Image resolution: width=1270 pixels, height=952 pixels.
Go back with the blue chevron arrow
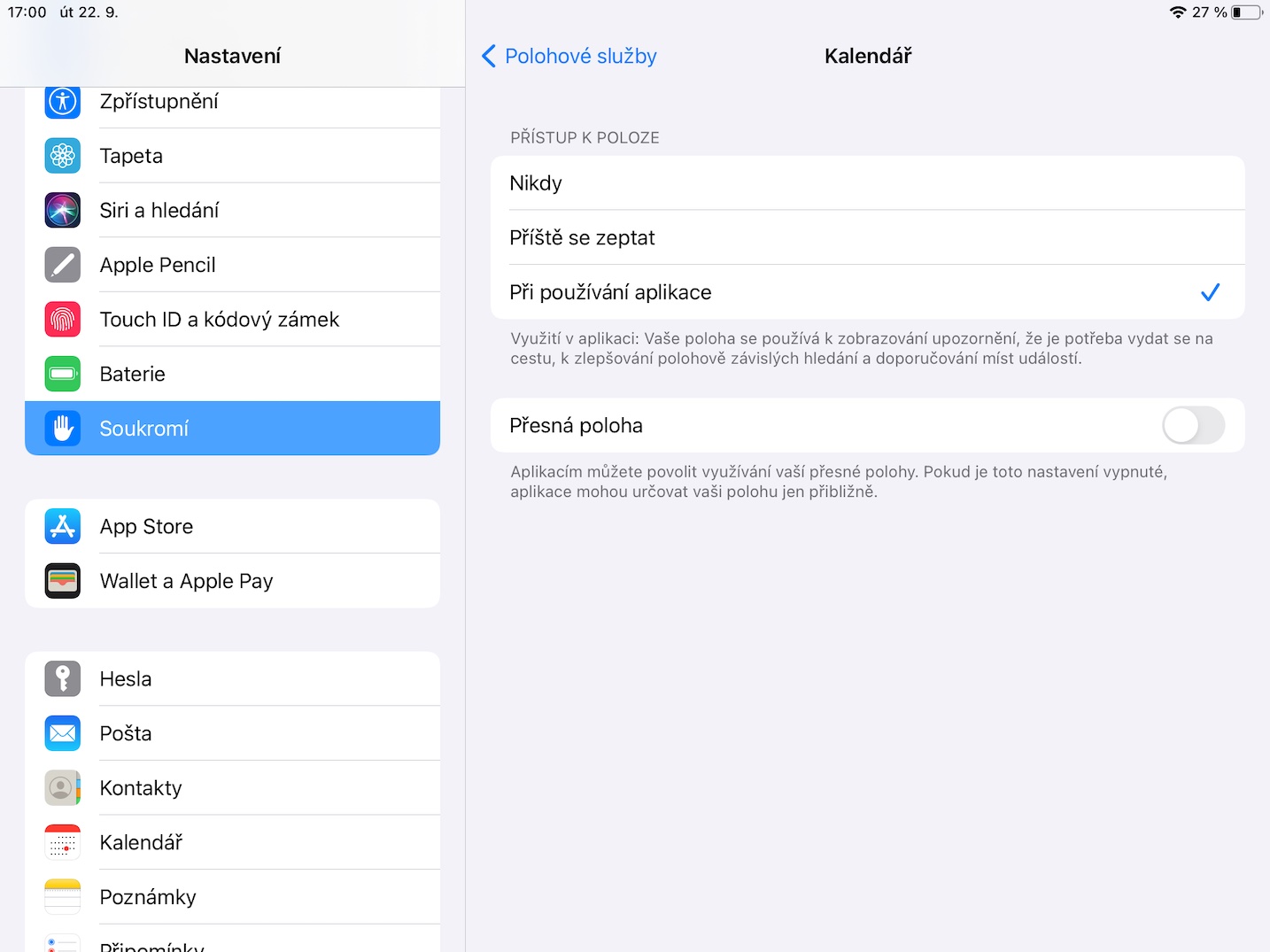point(489,57)
